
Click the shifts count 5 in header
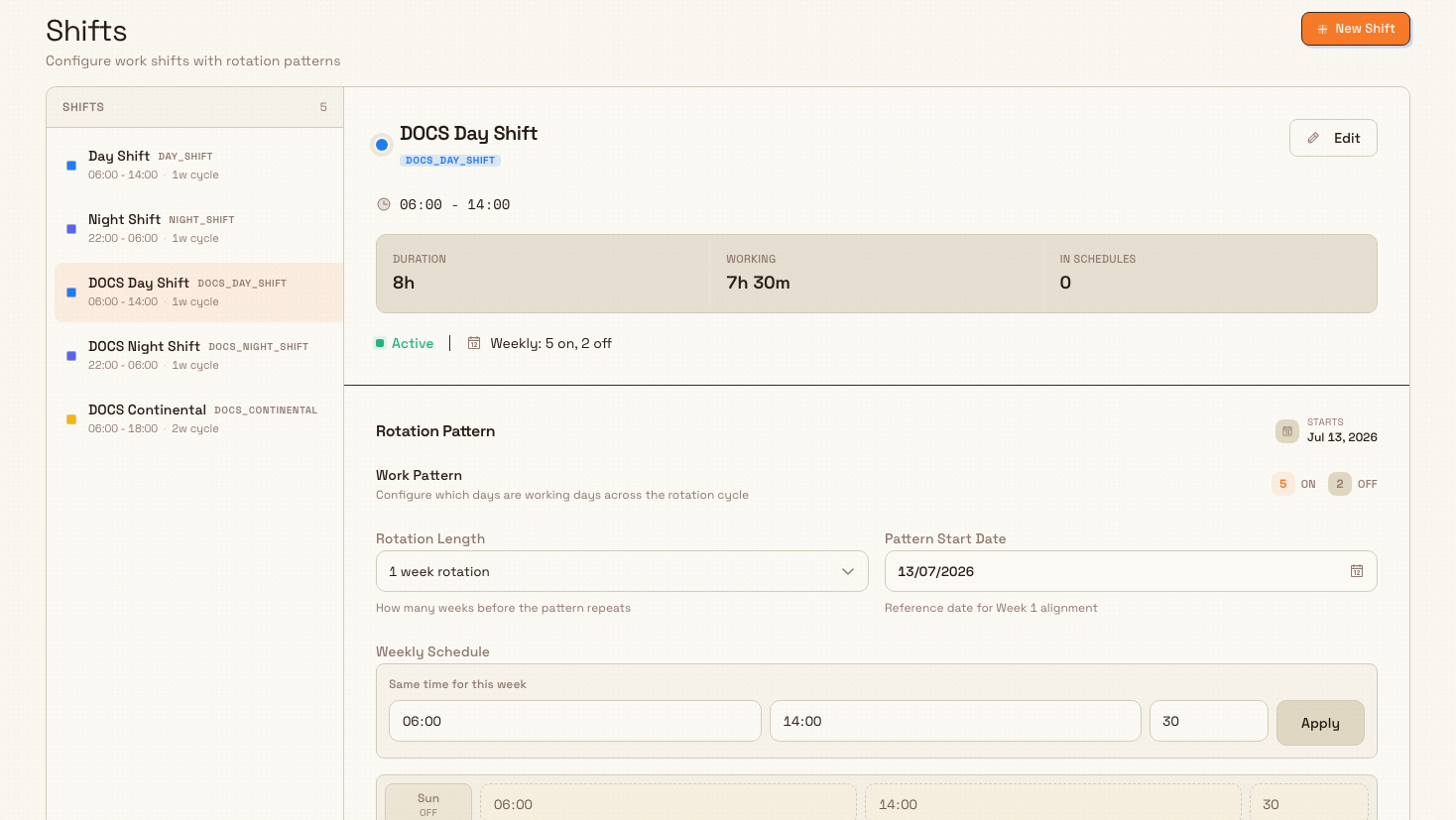[x=323, y=107]
